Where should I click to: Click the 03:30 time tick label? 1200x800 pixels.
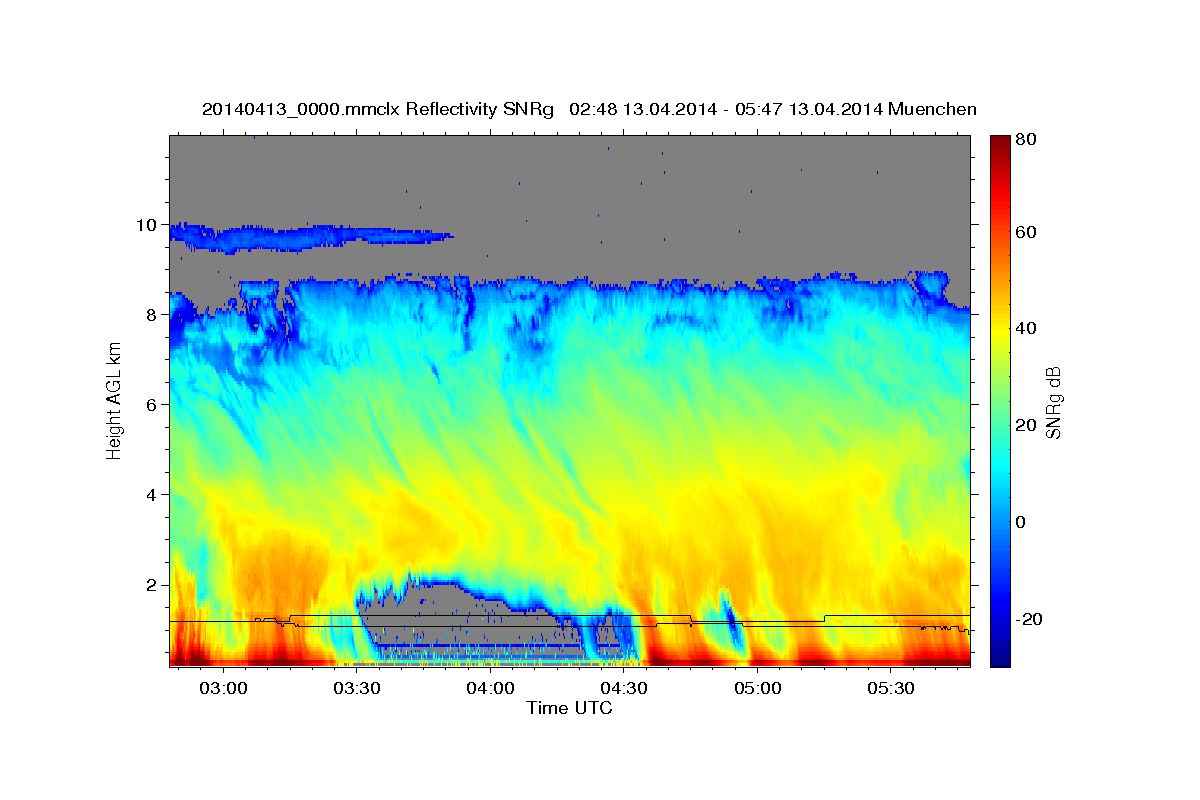(357, 689)
